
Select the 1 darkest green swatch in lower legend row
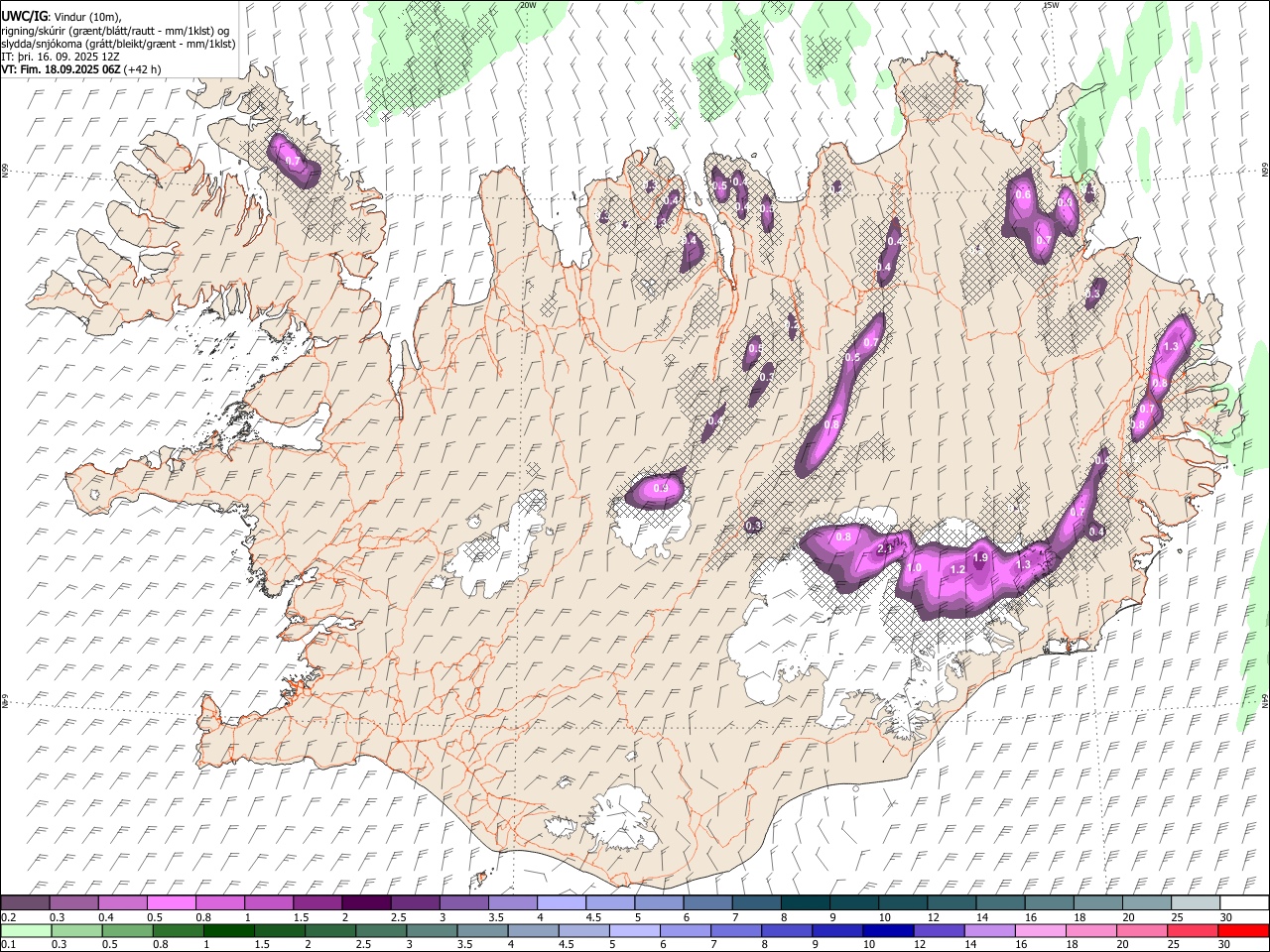point(228,931)
